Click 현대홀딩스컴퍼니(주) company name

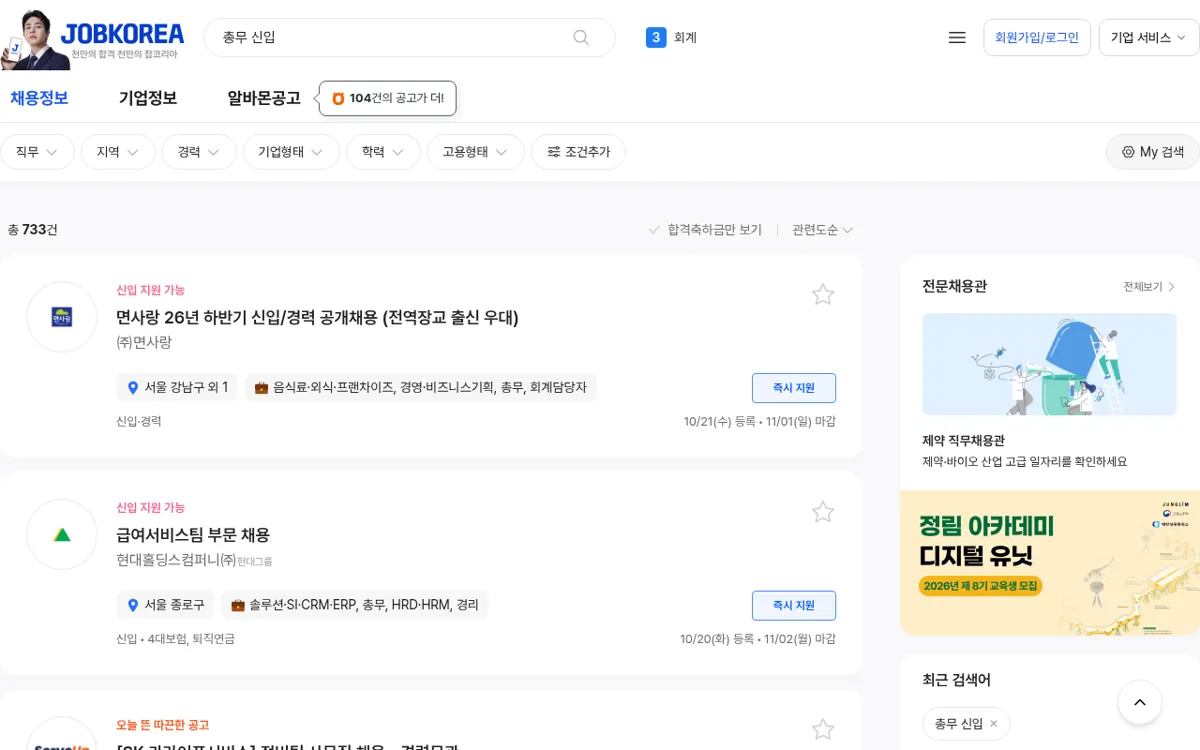pyautogui.click(x=176, y=560)
